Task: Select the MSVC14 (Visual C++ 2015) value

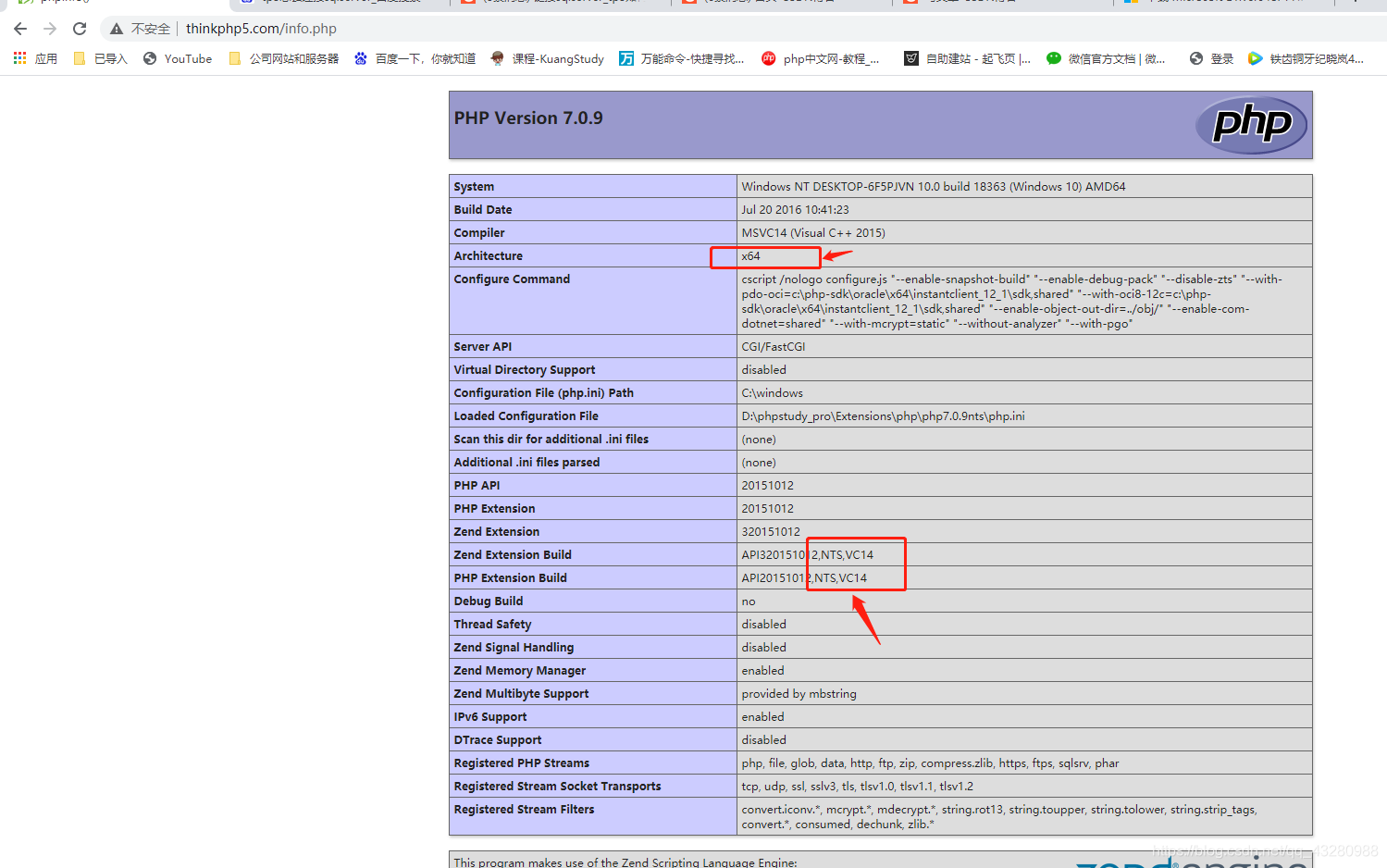Action: tap(813, 232)
